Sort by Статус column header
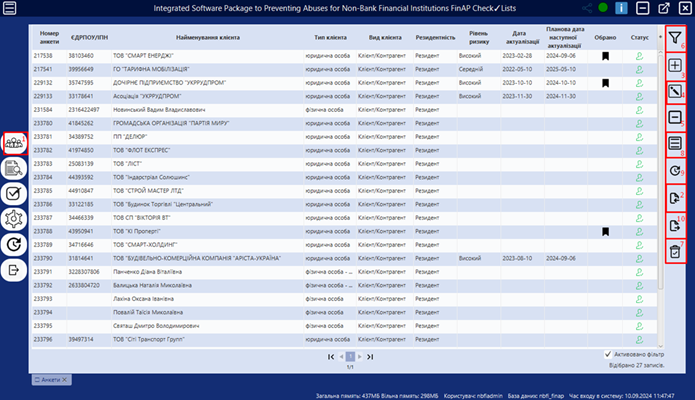695x400 pixels. (x=639, y=37)
